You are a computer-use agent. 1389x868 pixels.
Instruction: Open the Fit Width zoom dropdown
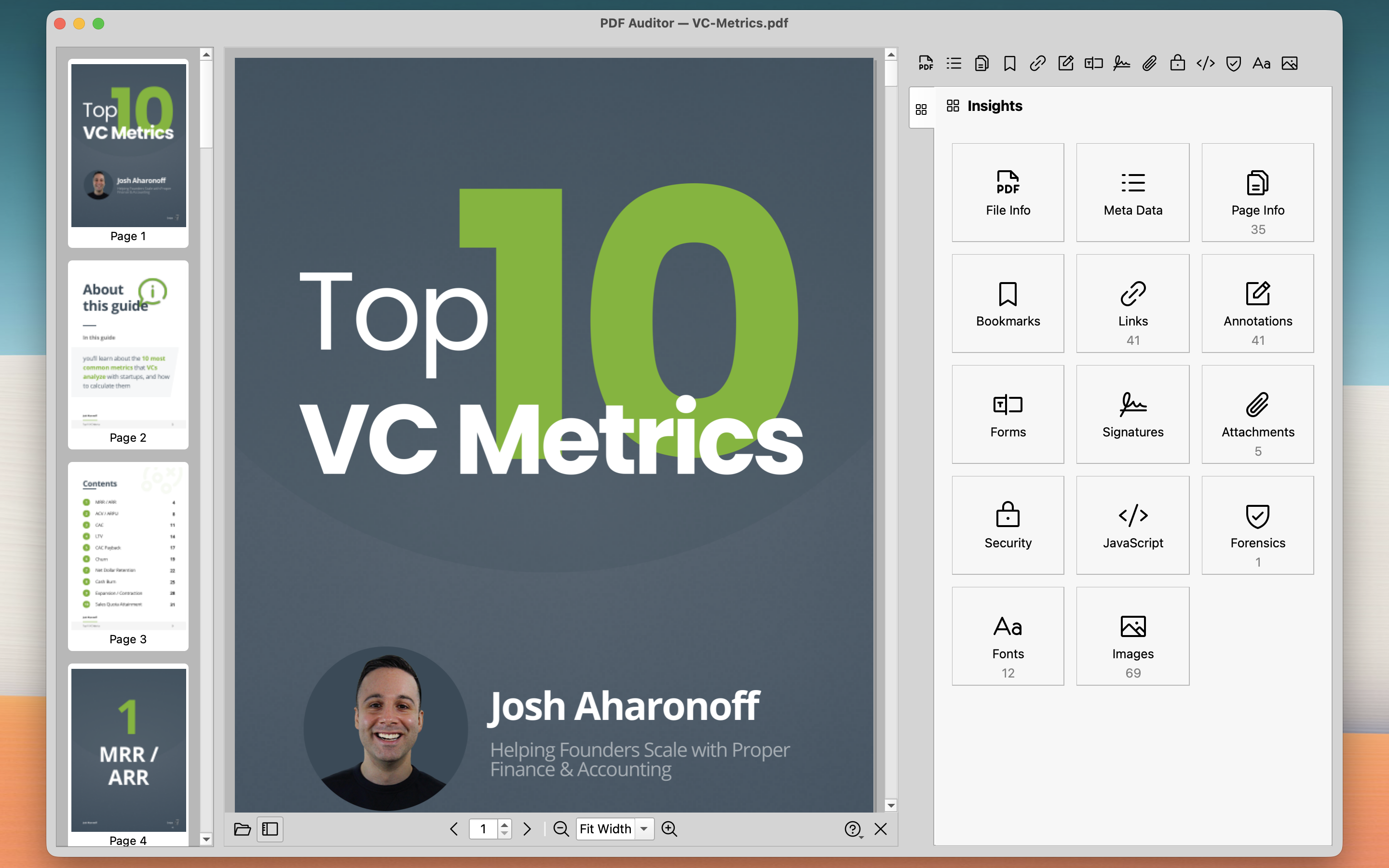pos(644,829)
